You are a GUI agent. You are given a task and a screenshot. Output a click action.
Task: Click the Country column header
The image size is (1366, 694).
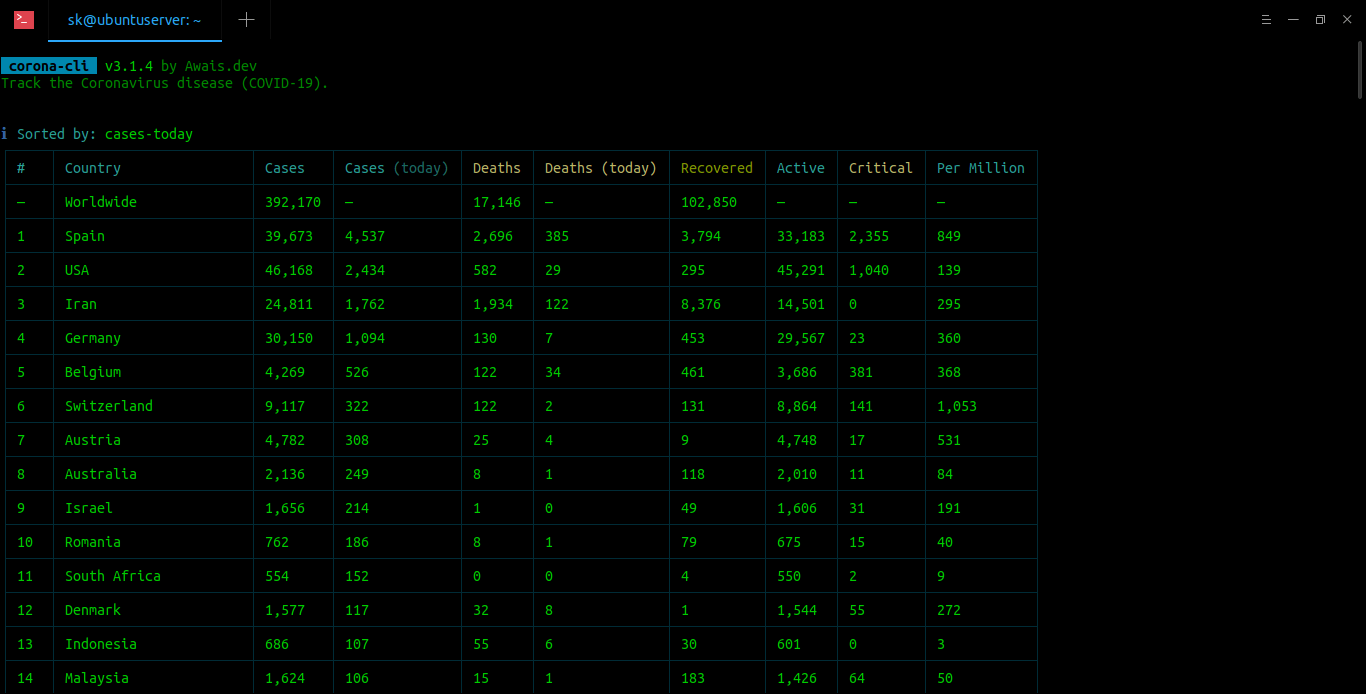tap(92, 168)
